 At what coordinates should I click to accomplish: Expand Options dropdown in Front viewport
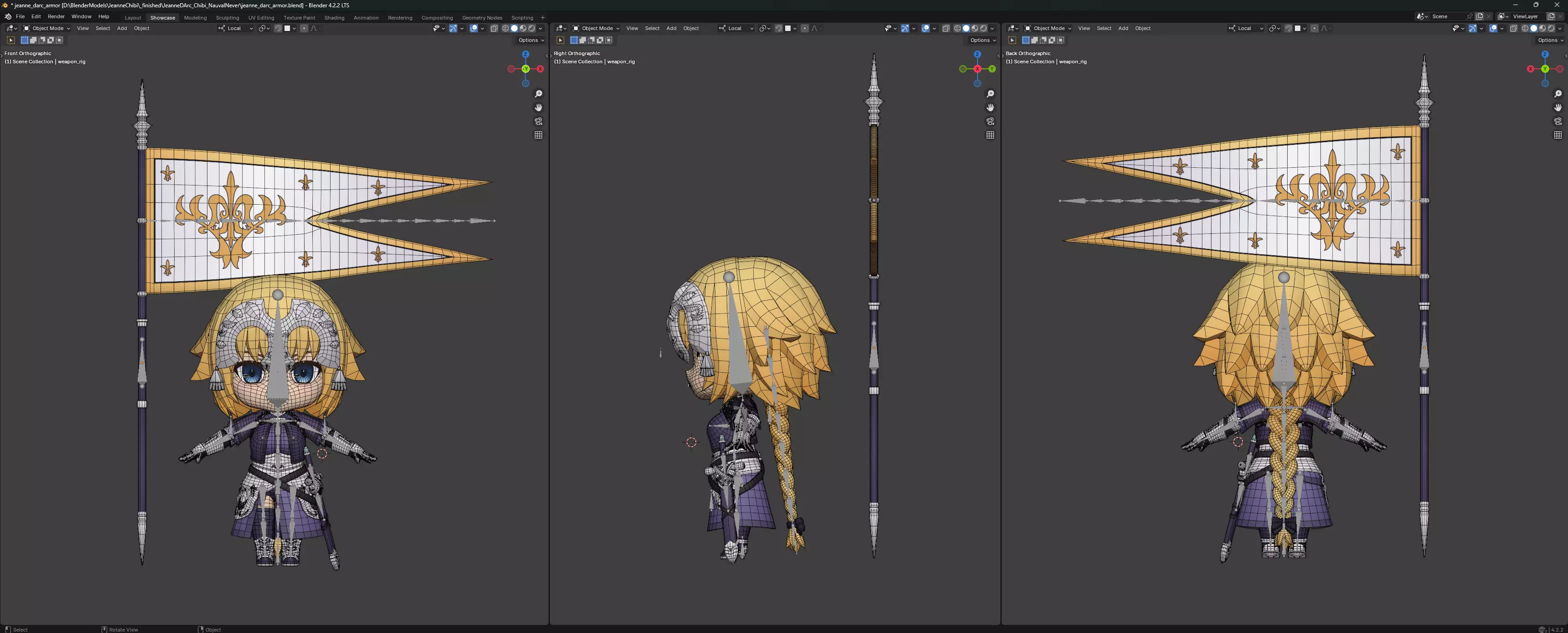531,40
